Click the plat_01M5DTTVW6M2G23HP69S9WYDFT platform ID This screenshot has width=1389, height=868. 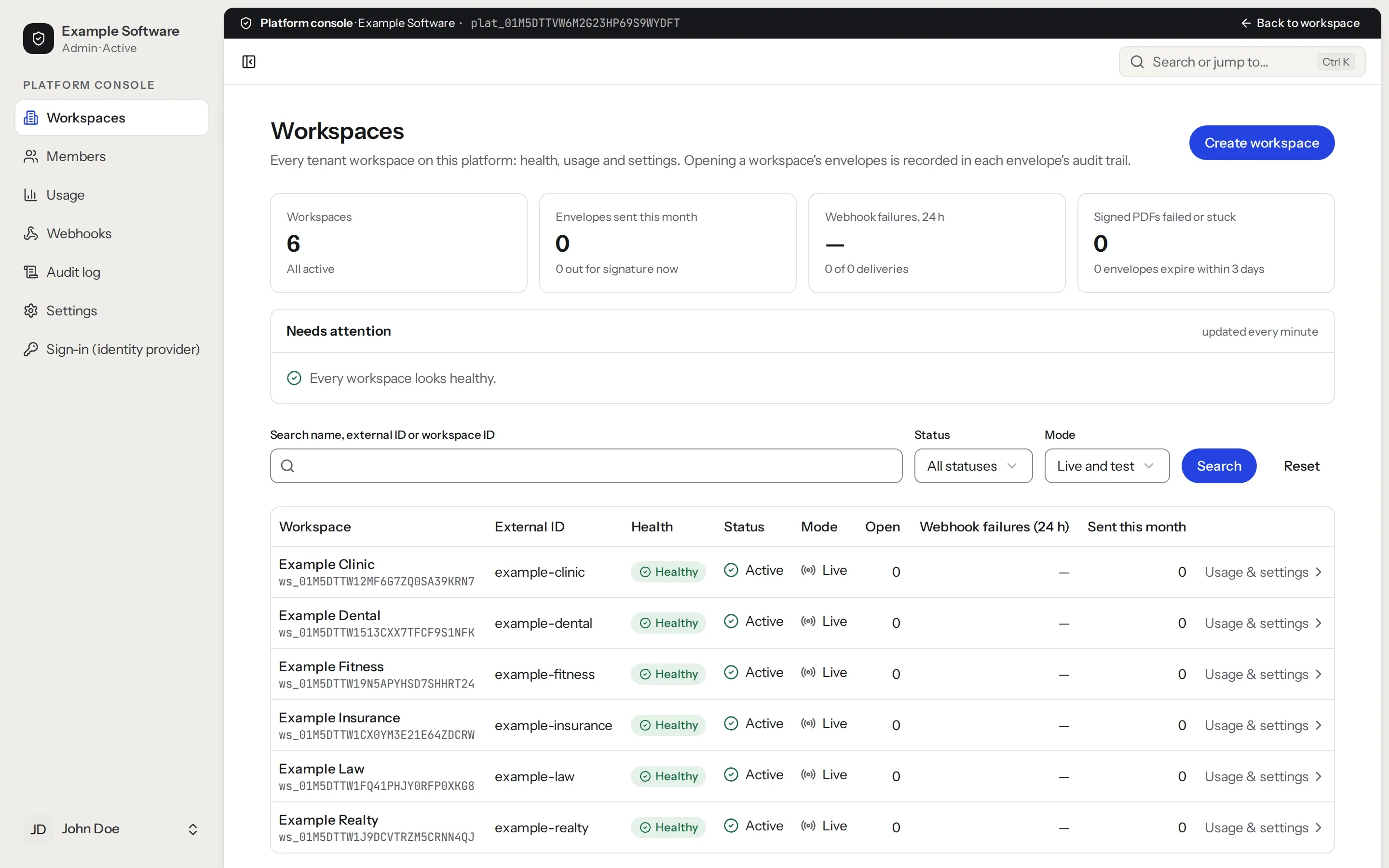pos(575,23)
